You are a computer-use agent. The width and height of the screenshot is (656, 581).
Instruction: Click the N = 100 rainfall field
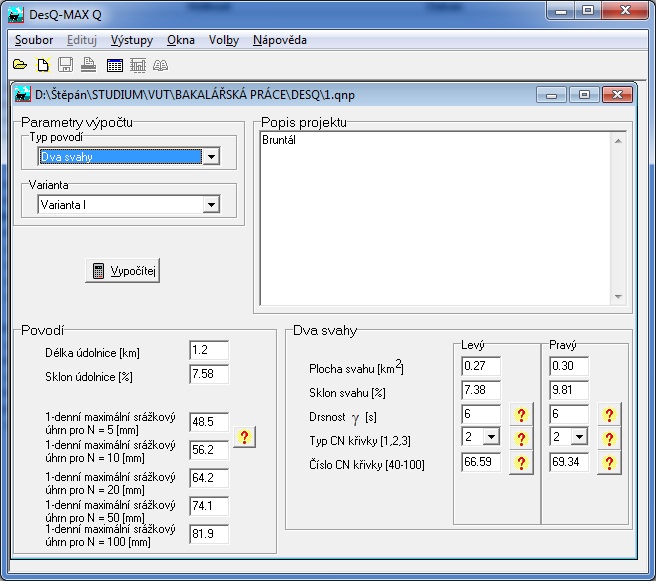click(209, 534)
